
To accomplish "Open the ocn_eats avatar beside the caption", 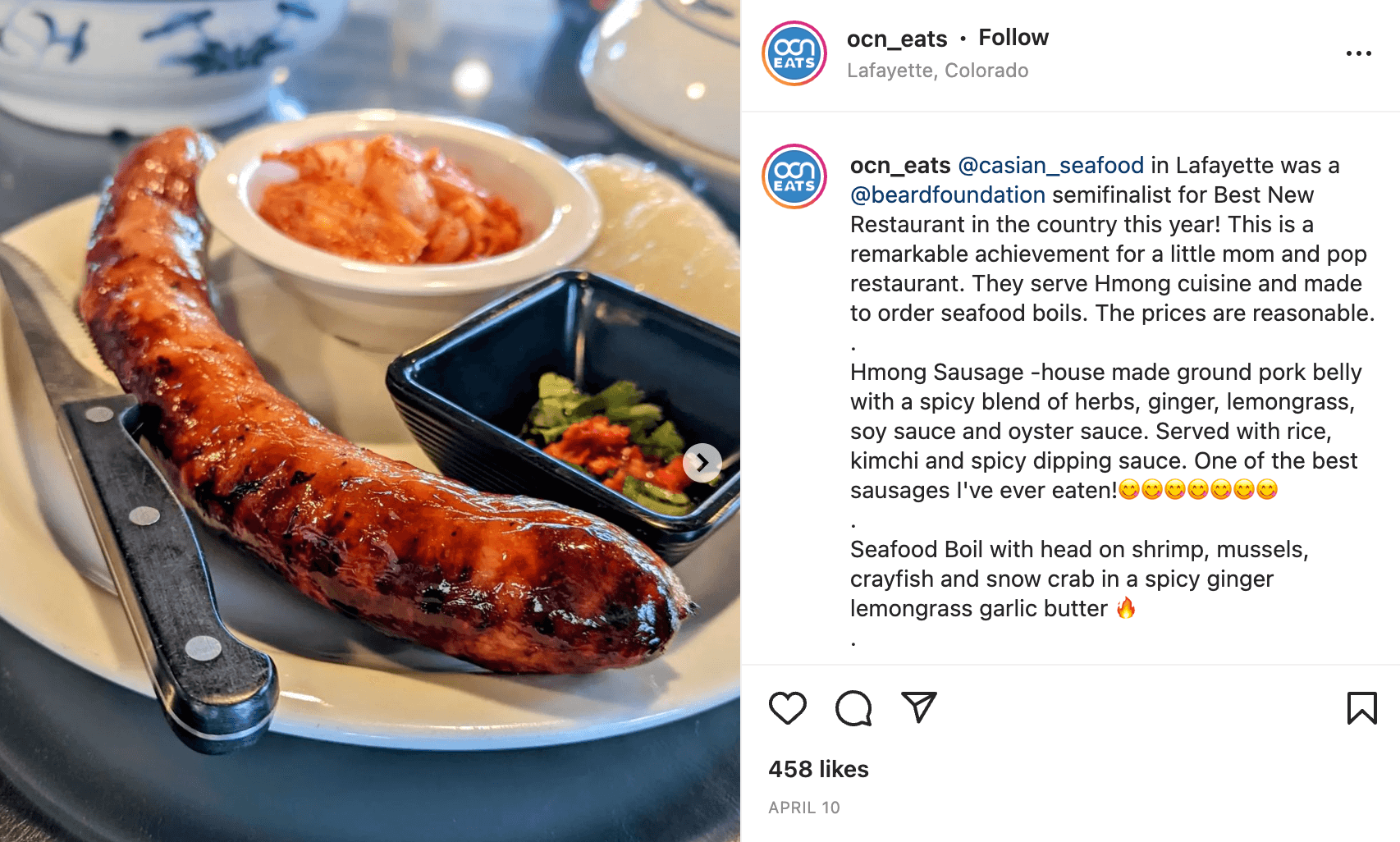I will point(794,176).
